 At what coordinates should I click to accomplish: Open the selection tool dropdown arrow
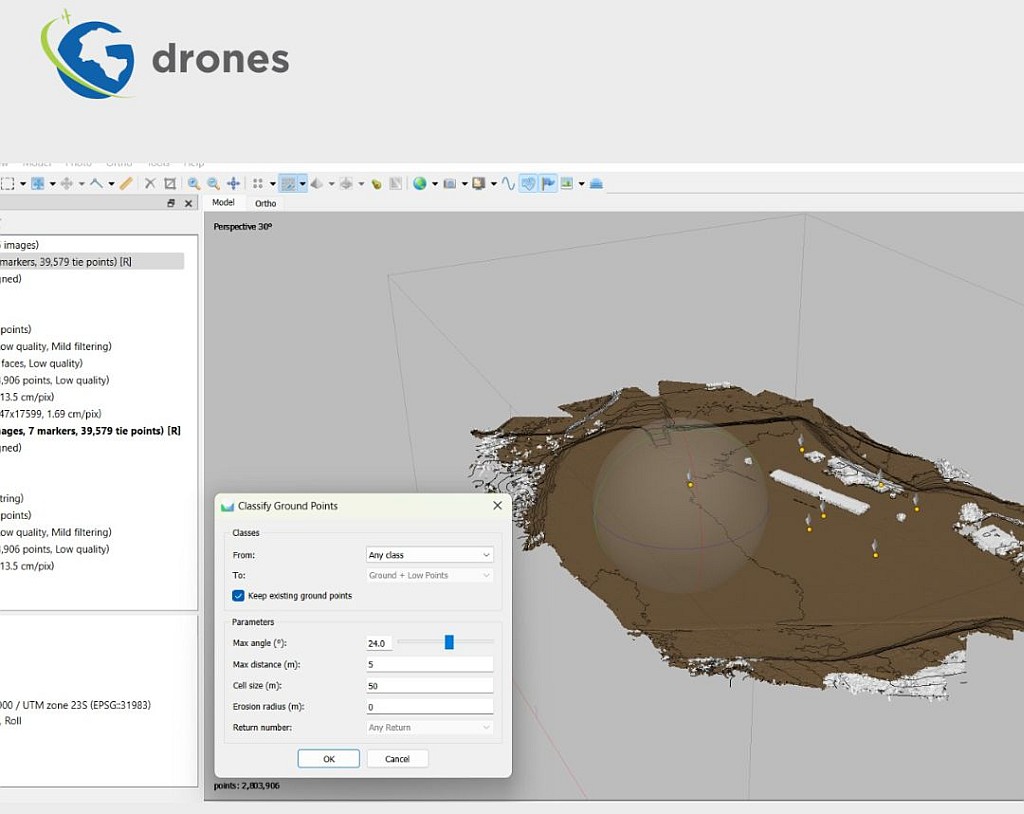pyautogui.click(x=22, y=183)
